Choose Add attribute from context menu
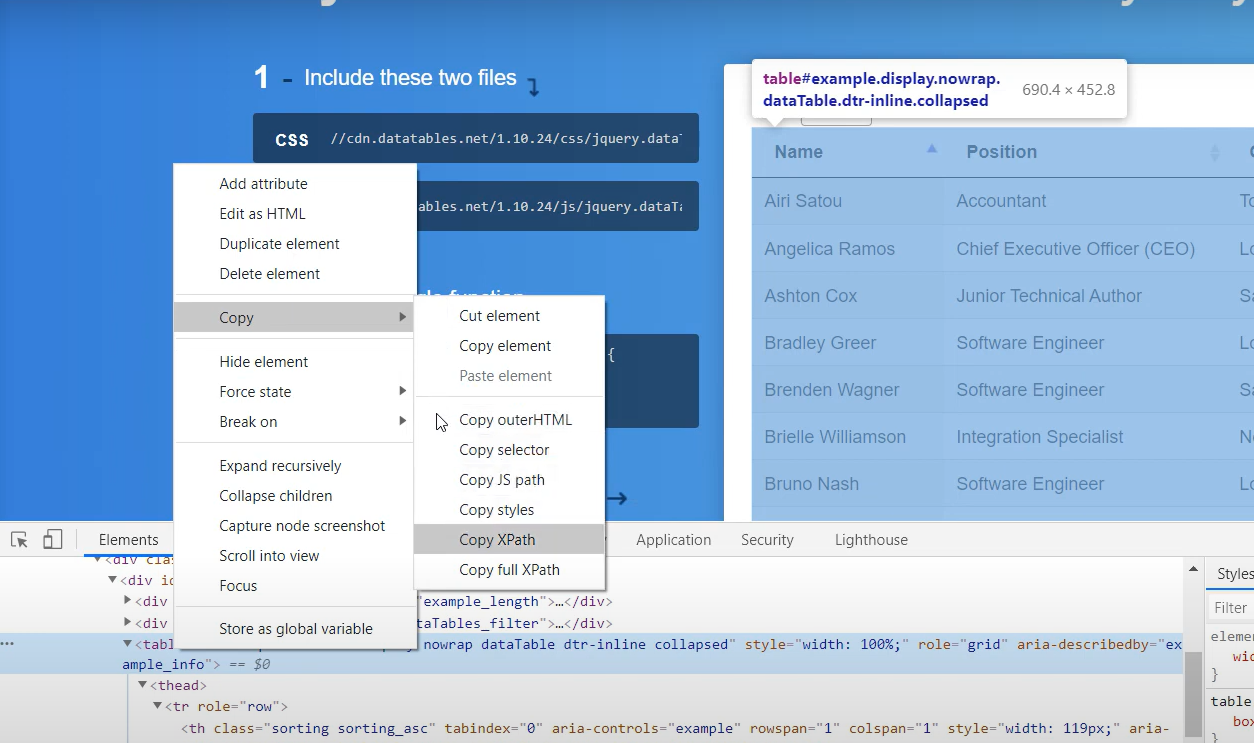 pyautogui.click(x=295, y=184)
